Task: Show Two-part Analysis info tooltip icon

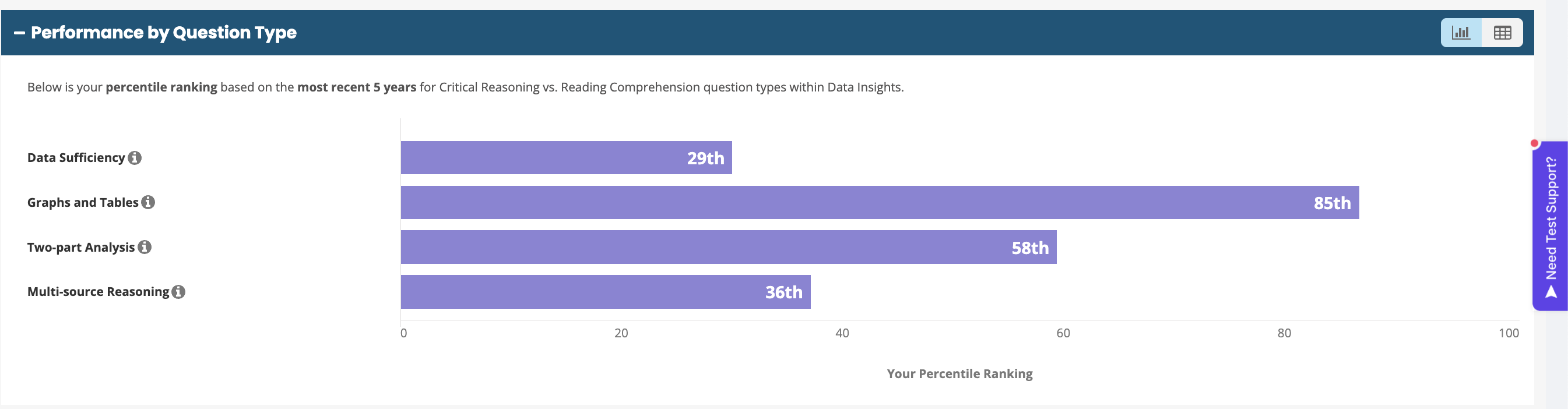Action: coord(144,247)
